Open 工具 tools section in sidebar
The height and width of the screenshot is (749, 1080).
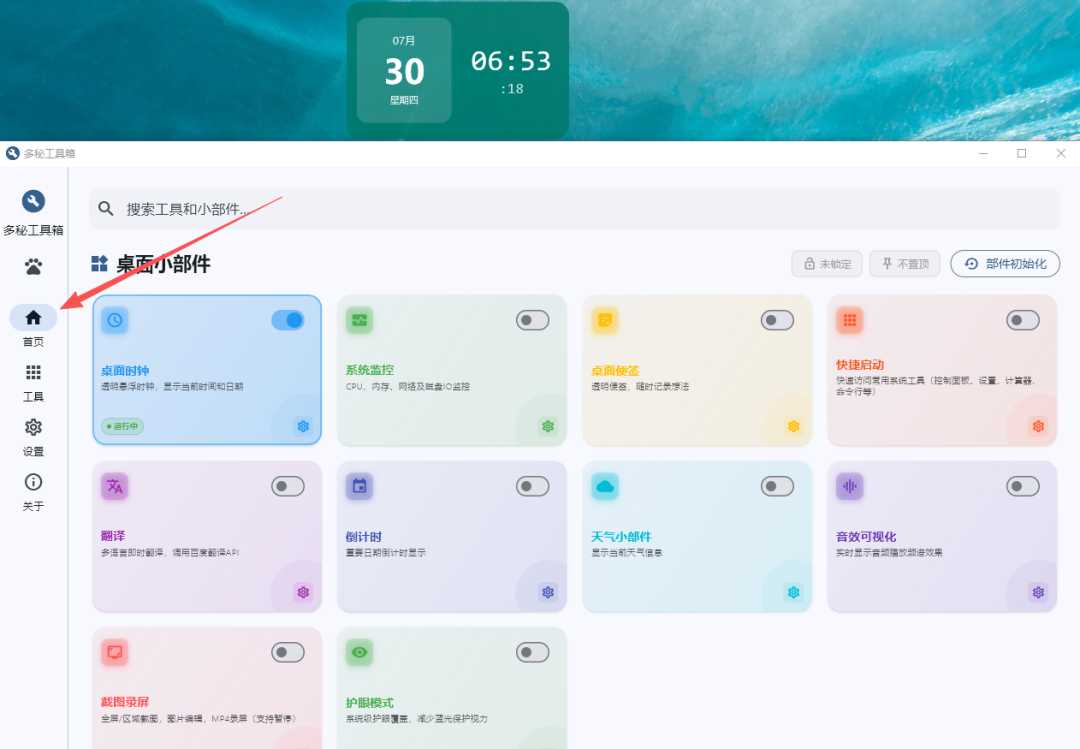pyautogui.click(x=33, y=382)
